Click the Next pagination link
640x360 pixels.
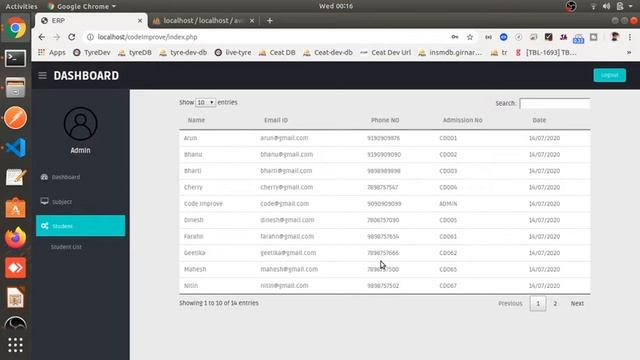[577, 304]
